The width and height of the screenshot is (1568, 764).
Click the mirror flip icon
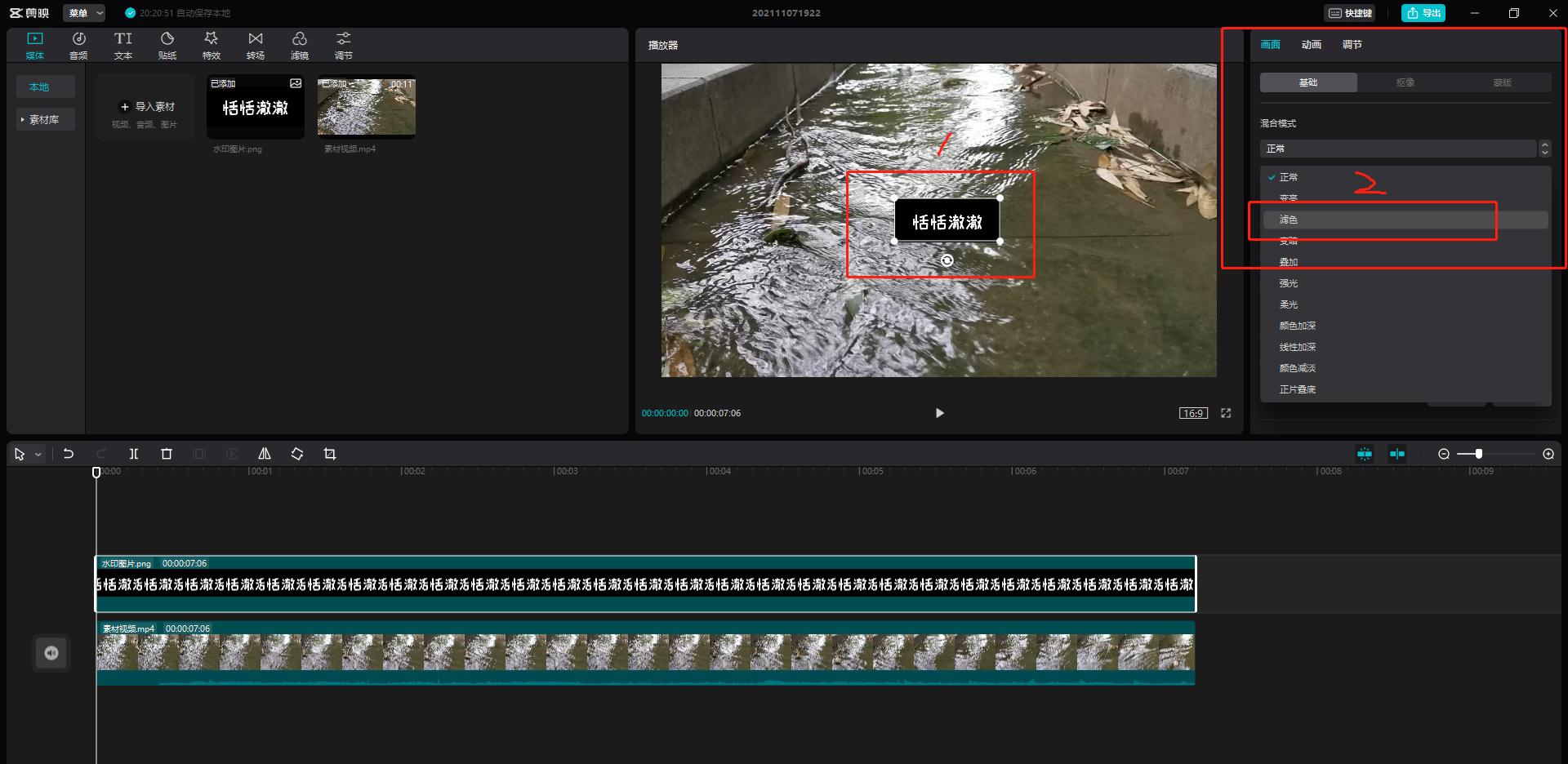click(265, 454)
